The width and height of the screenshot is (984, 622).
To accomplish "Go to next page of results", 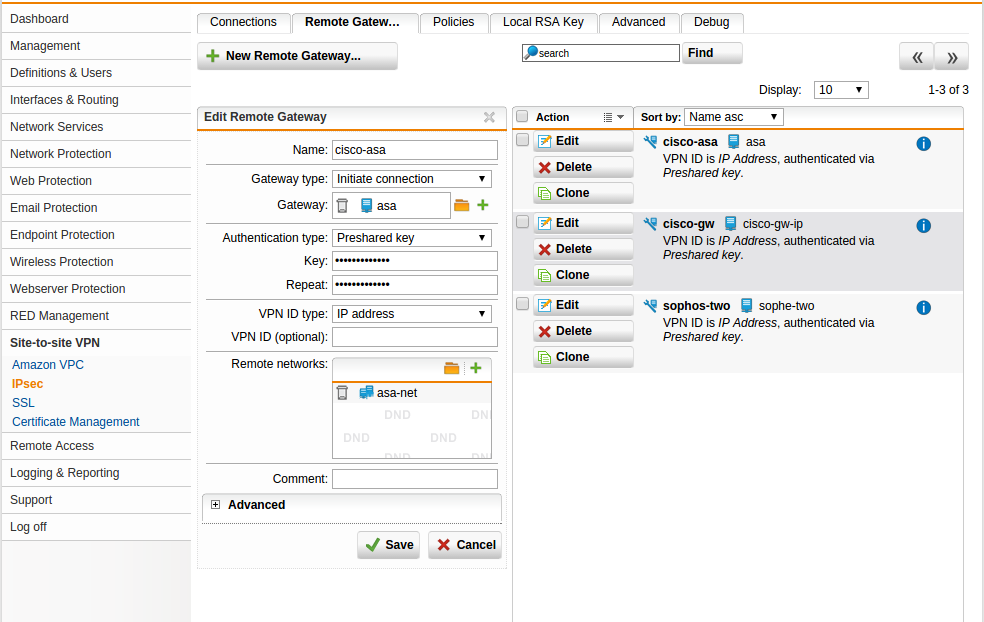I will coord(952,57).
